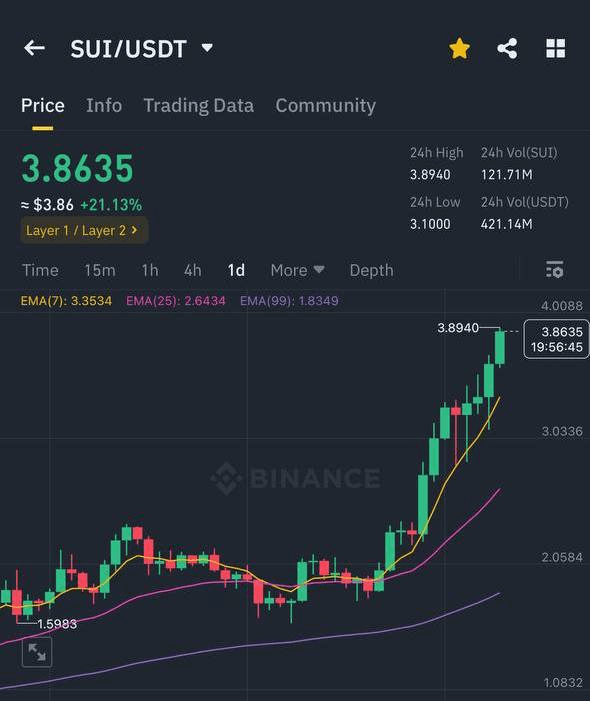
Task: Select the 4h timeframe
Action: [193, 270]
